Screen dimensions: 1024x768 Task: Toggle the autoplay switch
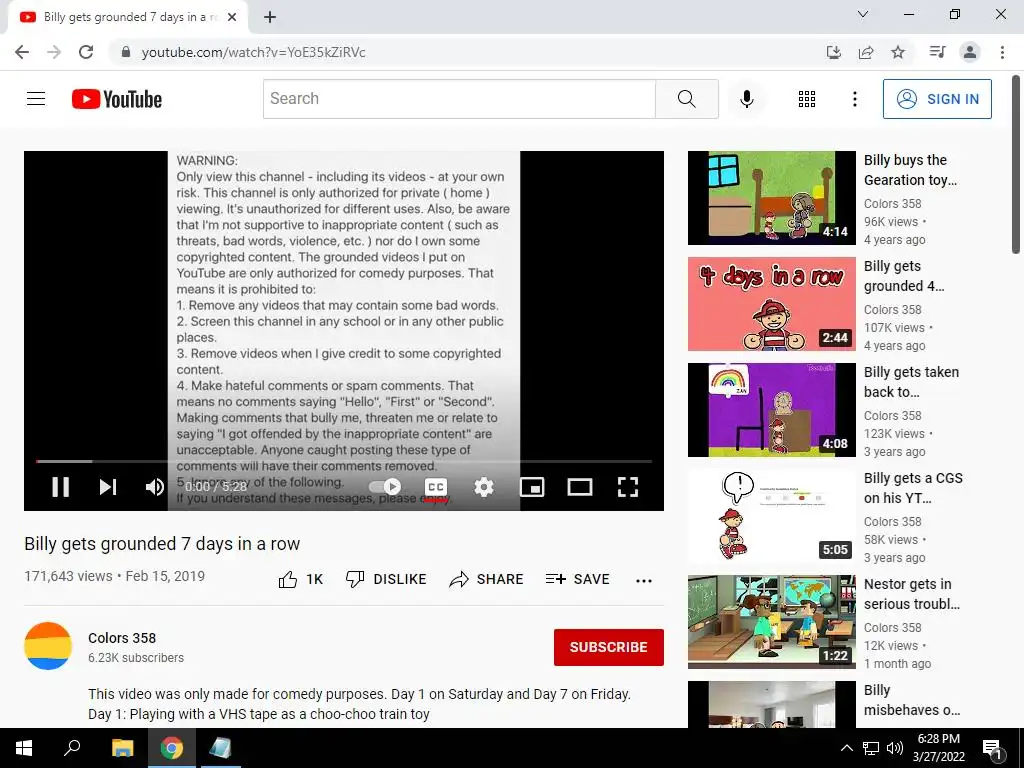click(385, 487)
